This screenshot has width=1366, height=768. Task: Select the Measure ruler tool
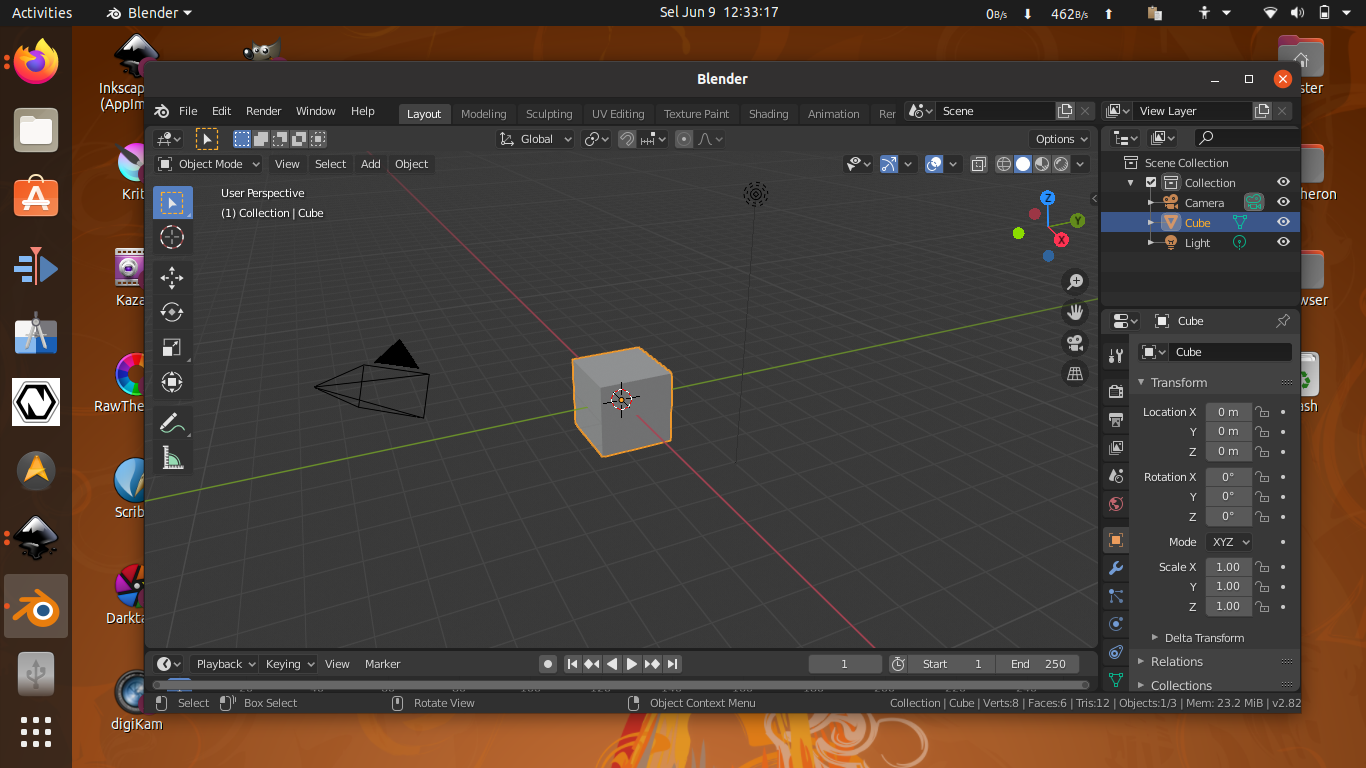click(x=172, y=458)
